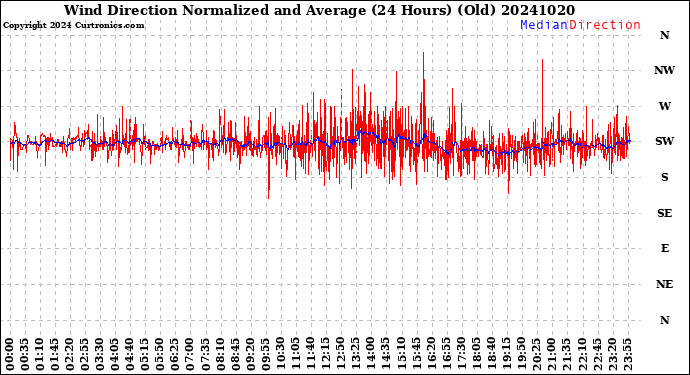Click the 07:35 time label
690x375 pixels.
[x=206, y=354]
